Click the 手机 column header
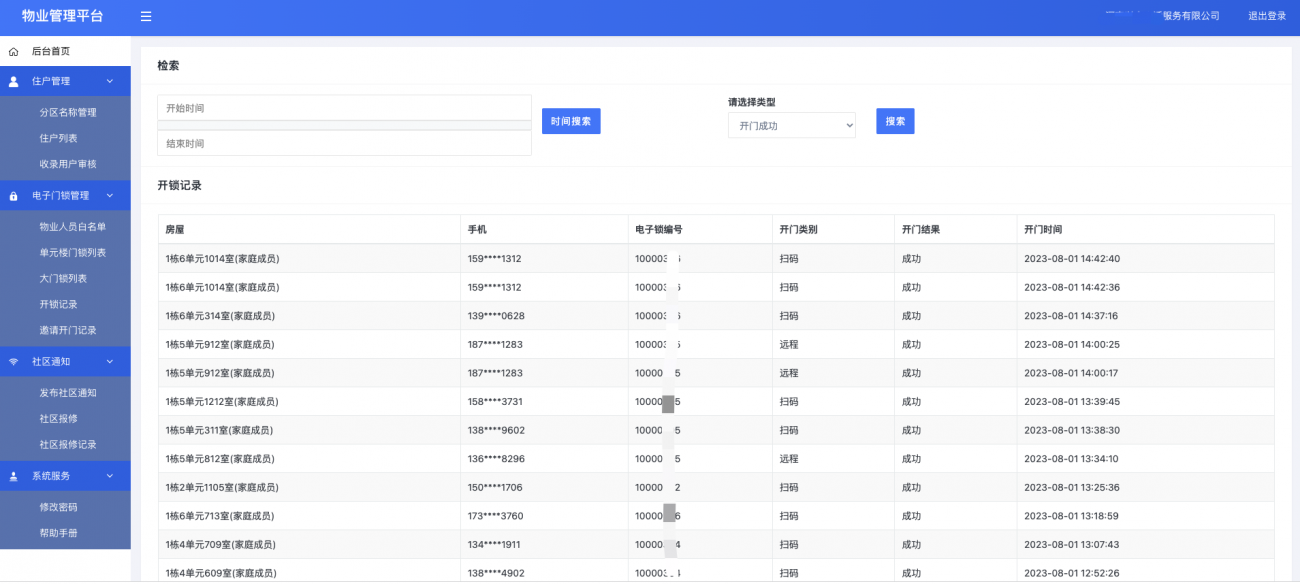 [544, 229]
